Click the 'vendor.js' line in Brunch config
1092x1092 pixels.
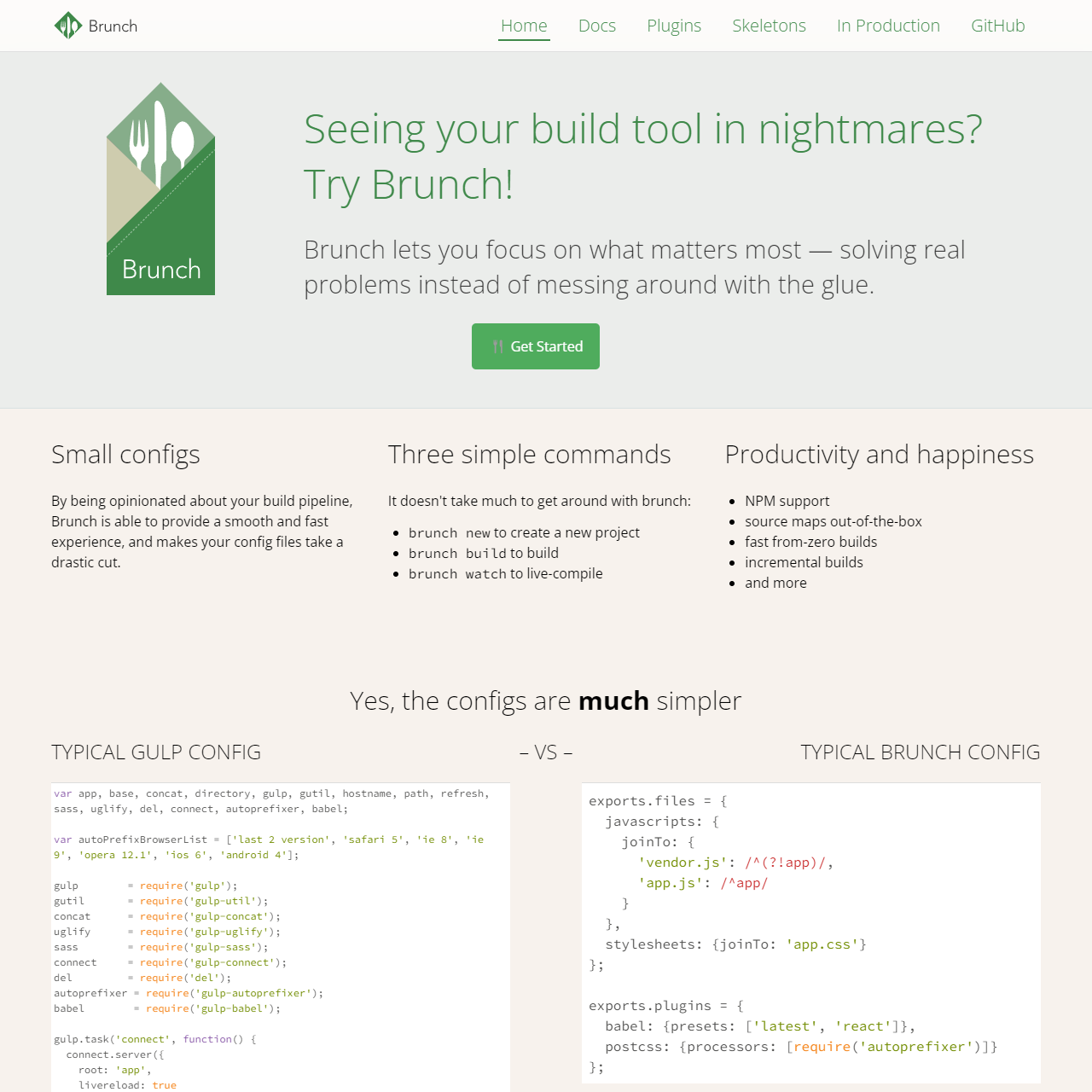pyautogui.click(x=735, y=863)
